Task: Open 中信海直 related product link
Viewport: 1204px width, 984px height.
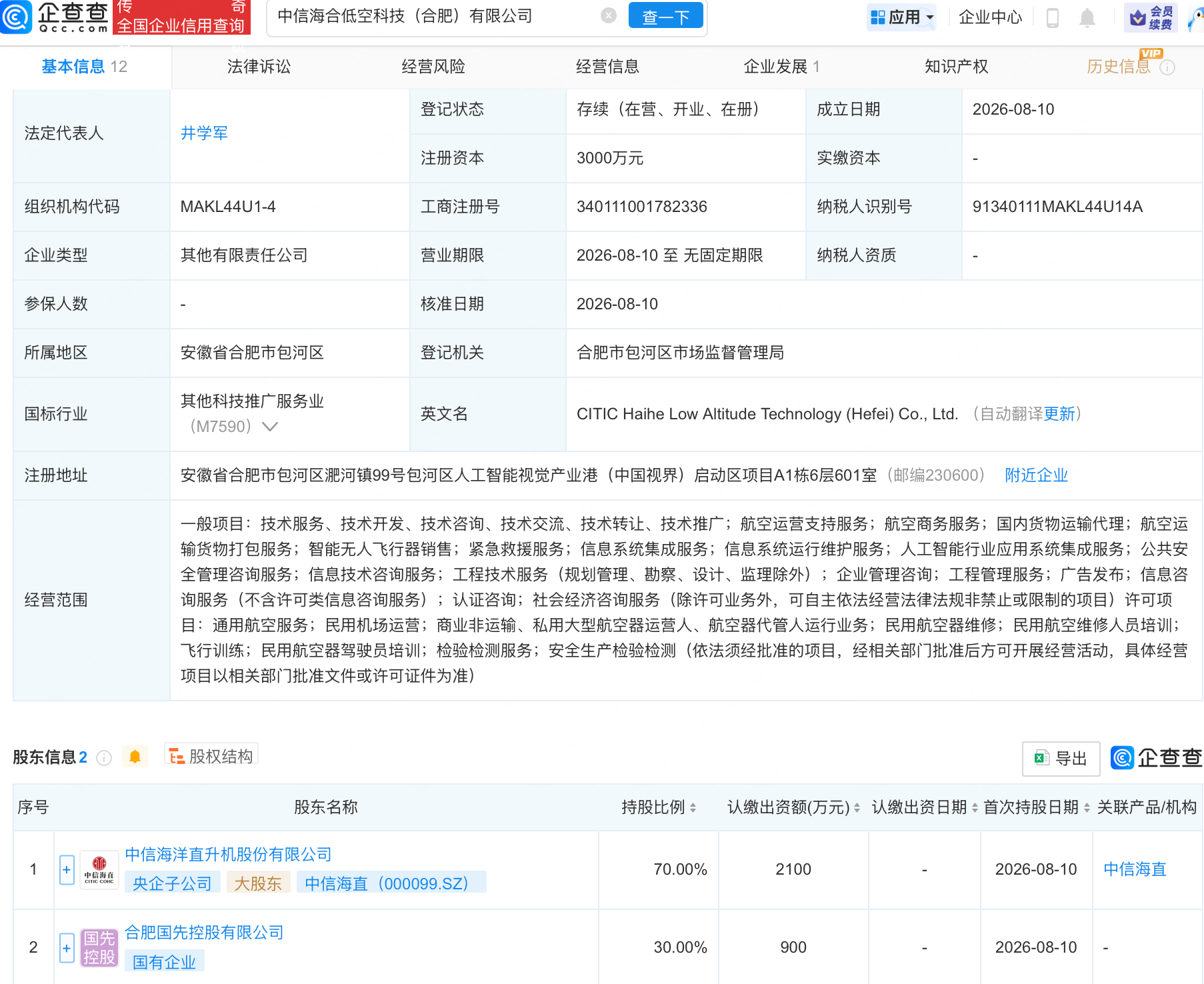Action: click(x=1135, y=869)
